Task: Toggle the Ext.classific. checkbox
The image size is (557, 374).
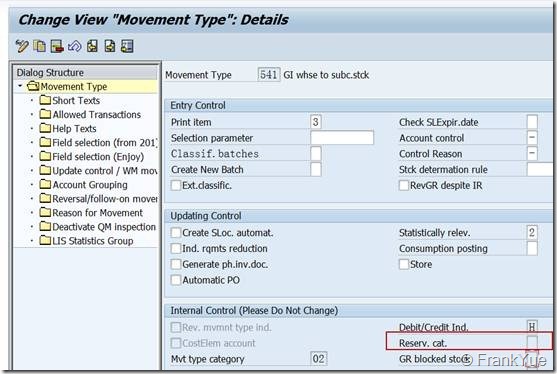Action: [x=176, y=185]
